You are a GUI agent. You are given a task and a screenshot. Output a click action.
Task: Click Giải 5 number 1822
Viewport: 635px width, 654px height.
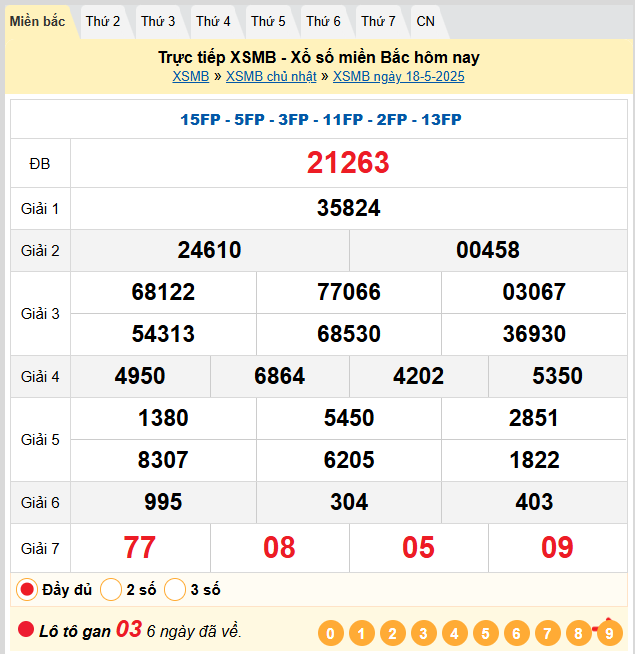coord(534,460)
